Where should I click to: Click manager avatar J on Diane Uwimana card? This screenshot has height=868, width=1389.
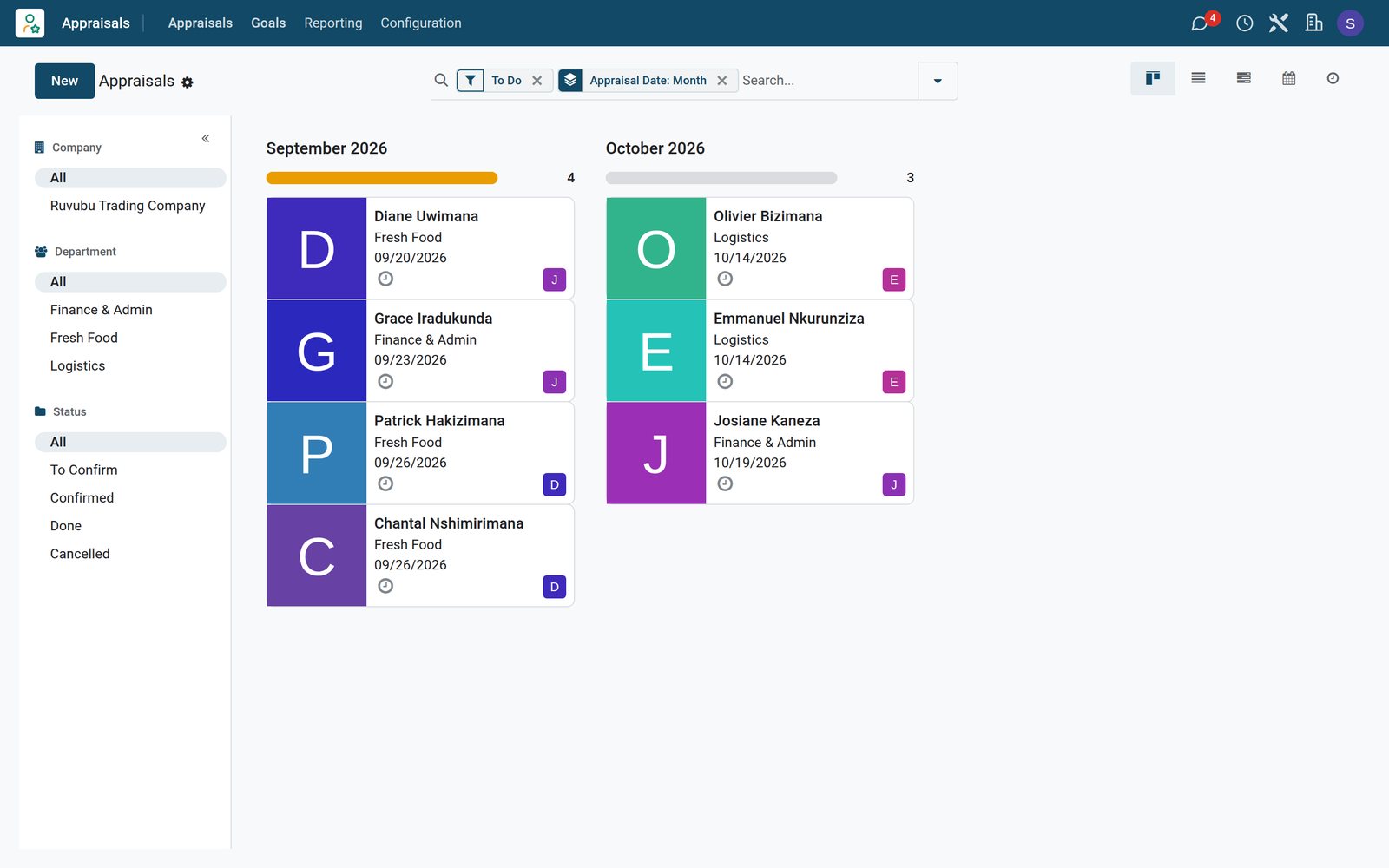555,279
